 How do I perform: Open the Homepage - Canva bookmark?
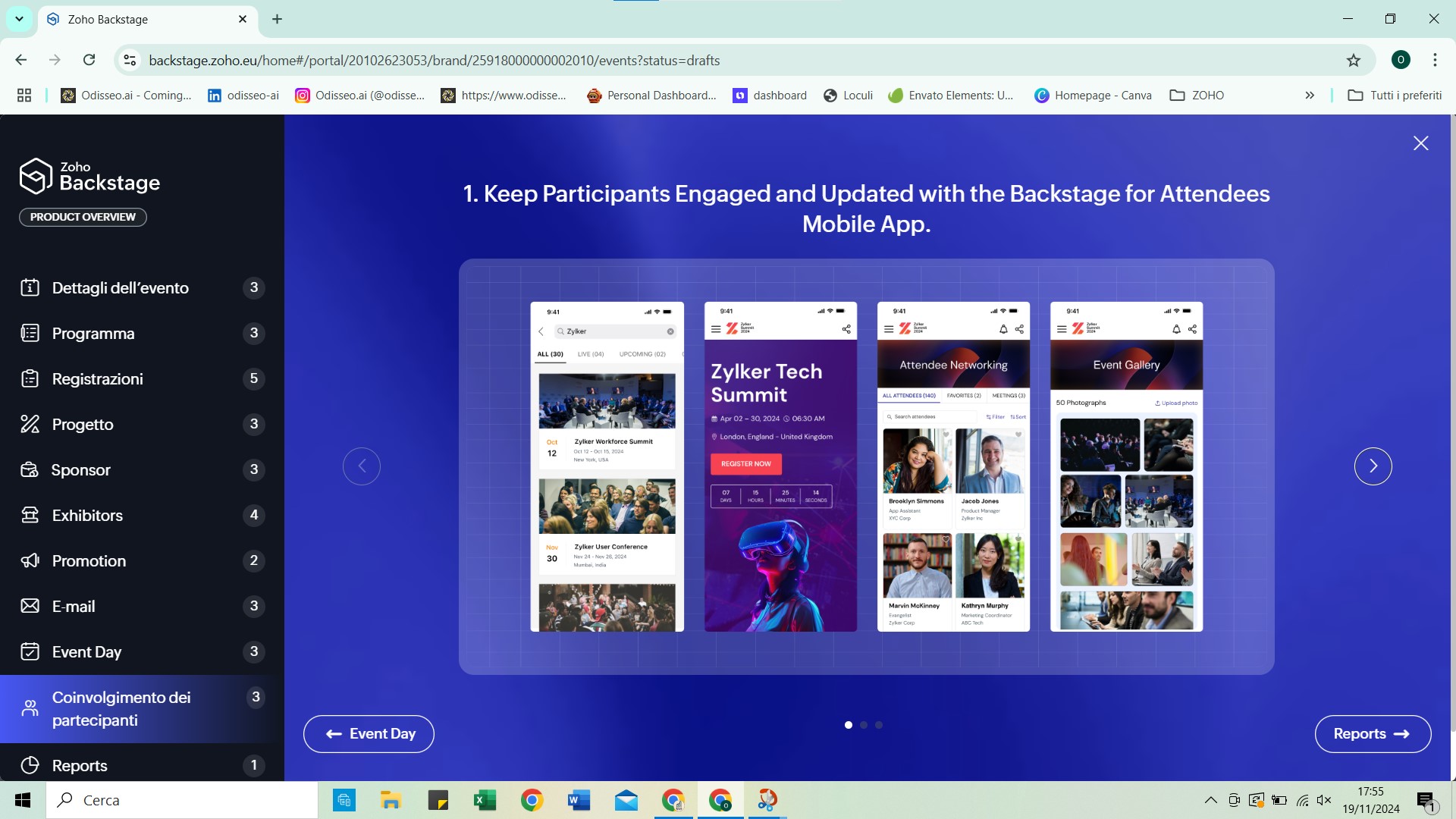point(1093,95)
